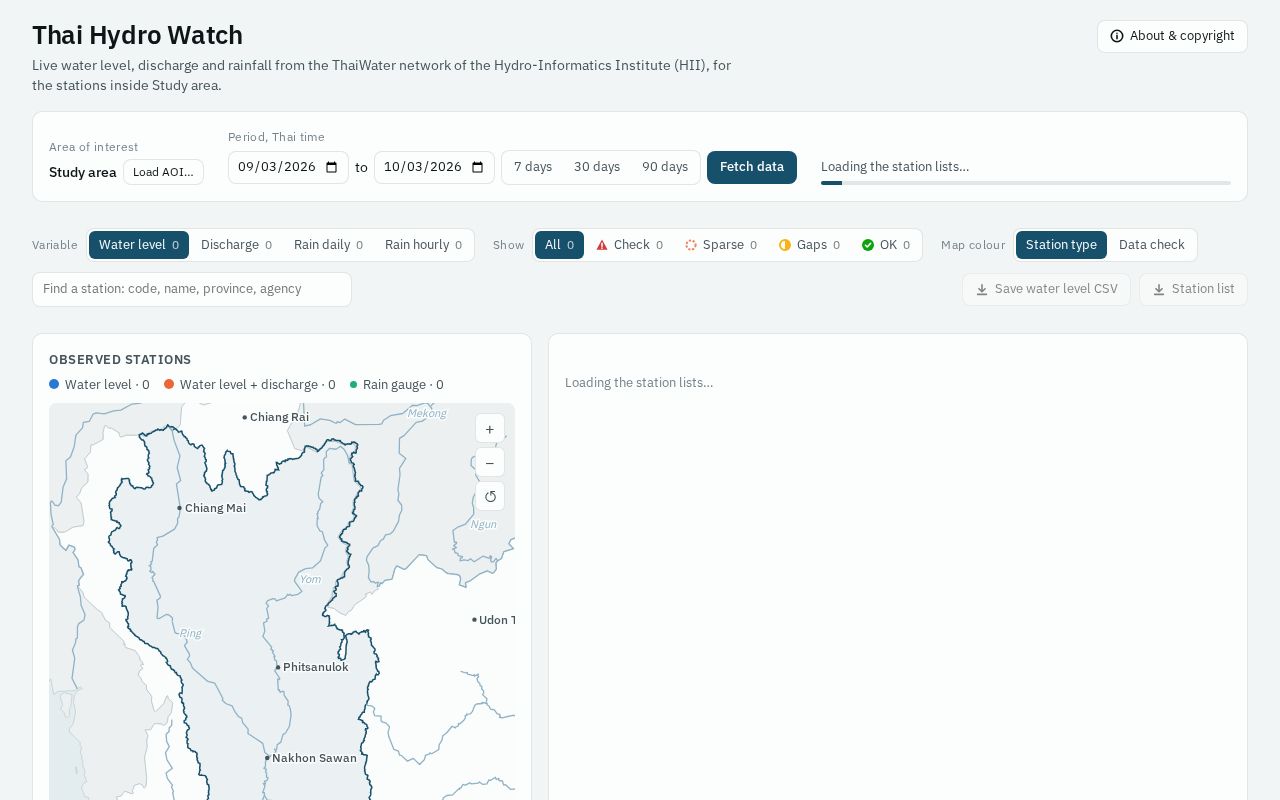Viewport: 1280px width, 800px height.
Task: Click the info icon beside About & copyright
Action: coord(1117,36)
